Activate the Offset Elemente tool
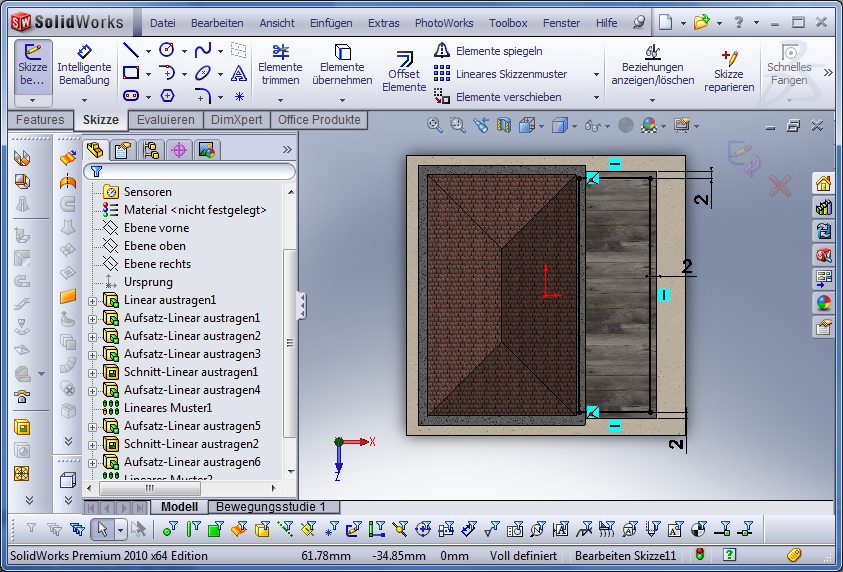 pos(404,71)
